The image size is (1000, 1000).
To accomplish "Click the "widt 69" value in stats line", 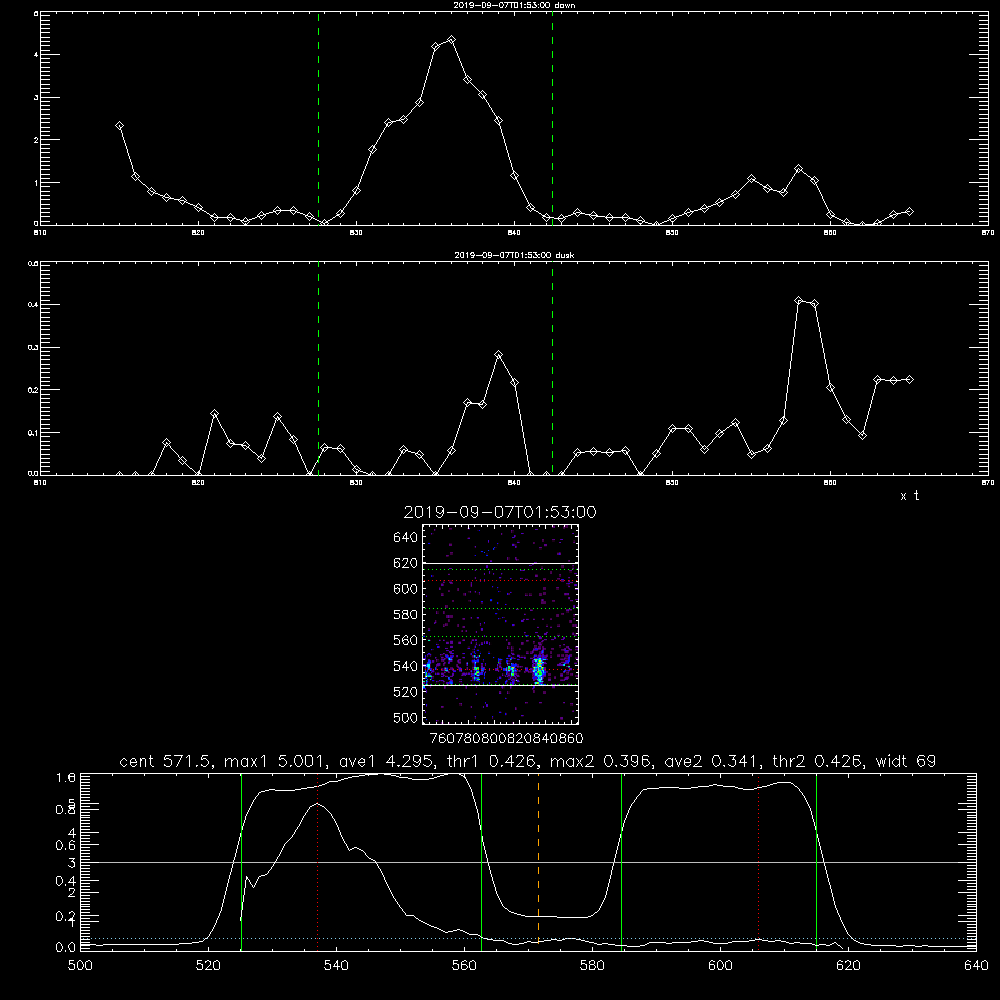I will click(906, 761).
